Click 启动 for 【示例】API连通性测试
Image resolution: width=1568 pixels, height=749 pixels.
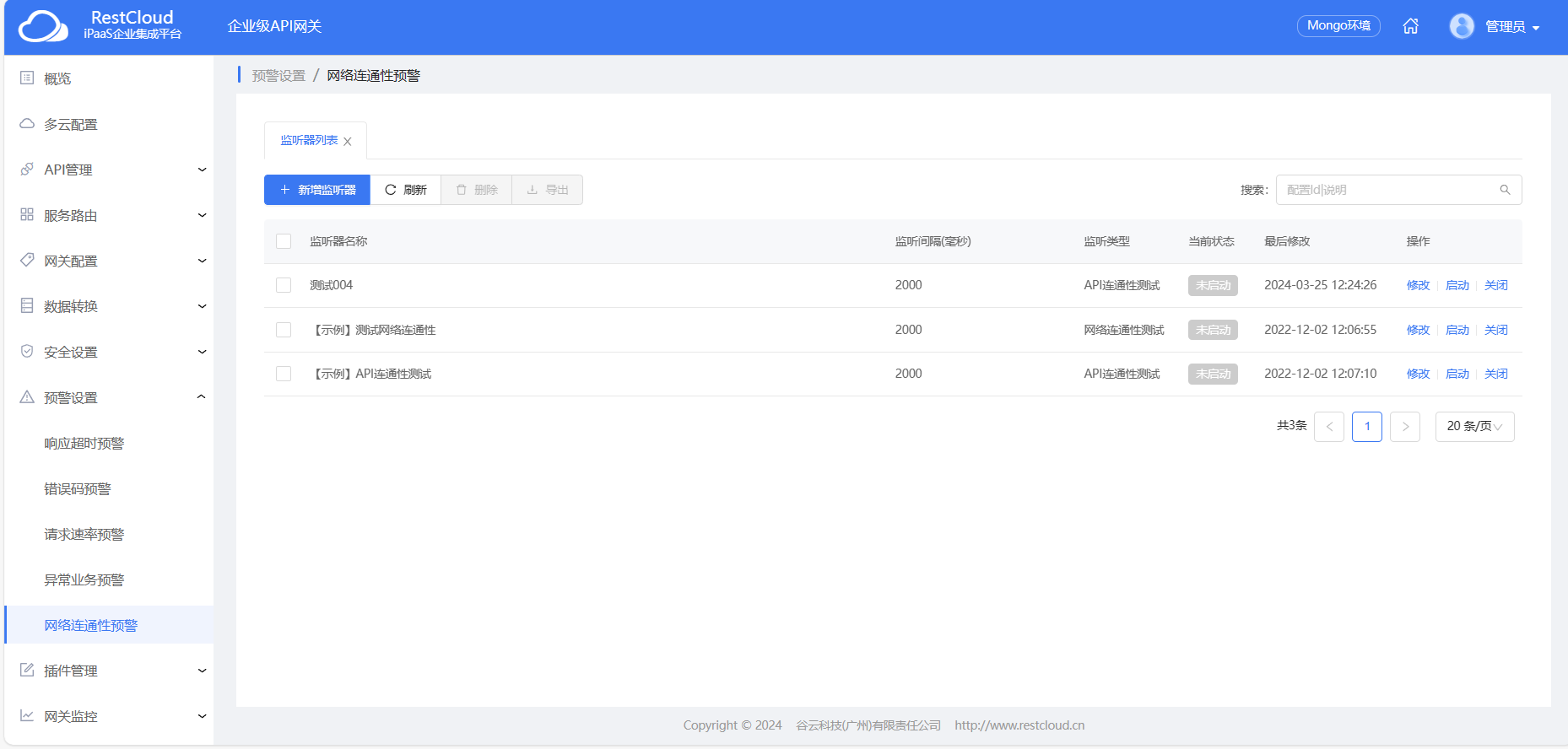(1457, 374)
